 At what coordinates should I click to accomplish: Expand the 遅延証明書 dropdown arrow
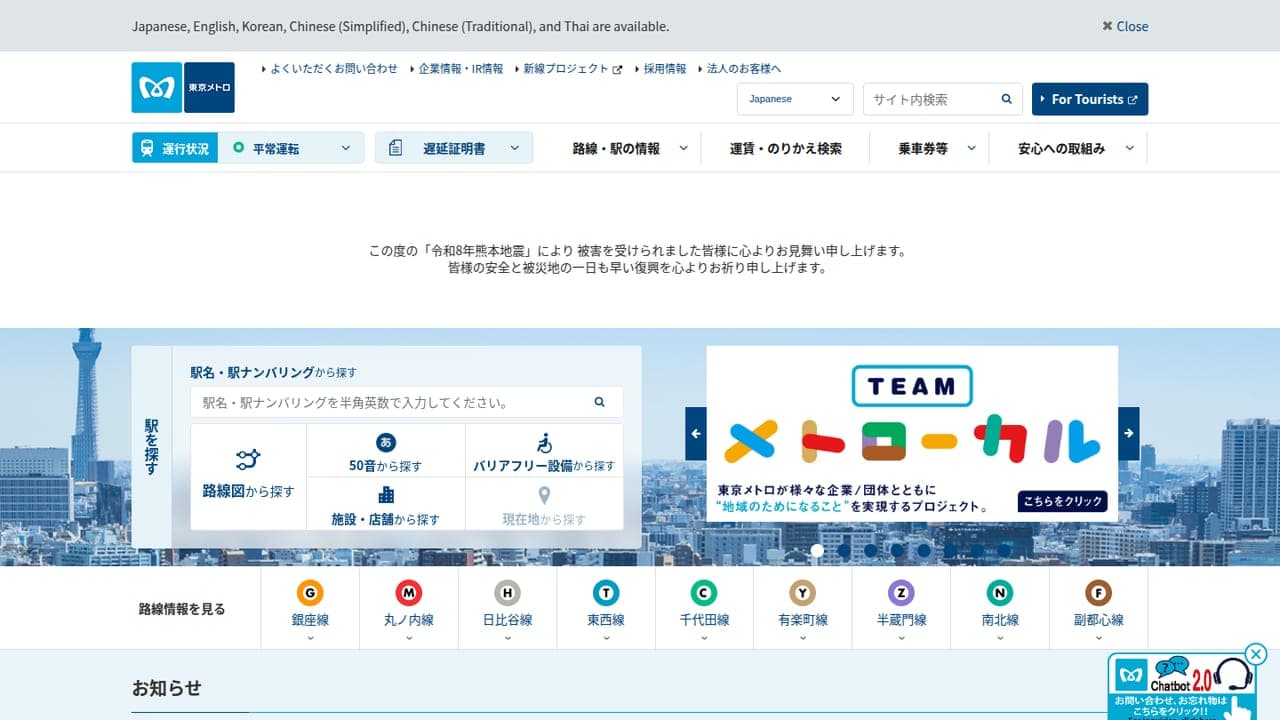[515, 148]
